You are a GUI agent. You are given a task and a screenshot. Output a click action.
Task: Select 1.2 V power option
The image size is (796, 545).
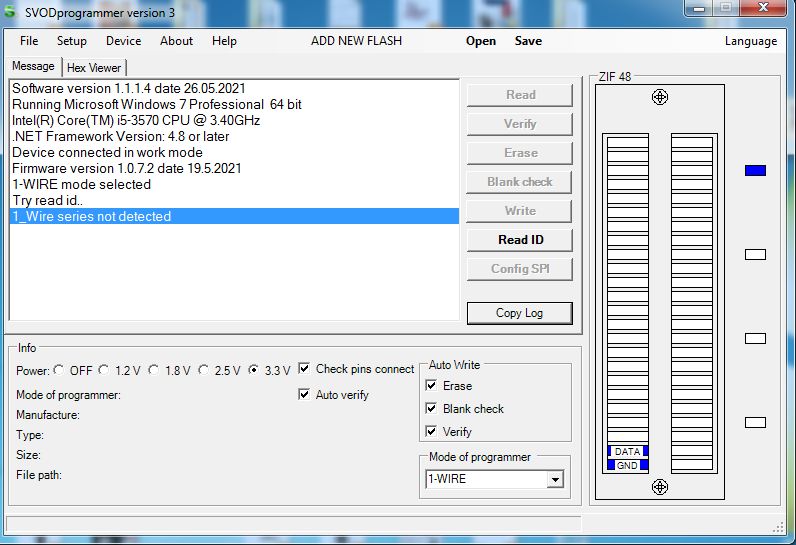pyautogui.click(x=104, y=370)
